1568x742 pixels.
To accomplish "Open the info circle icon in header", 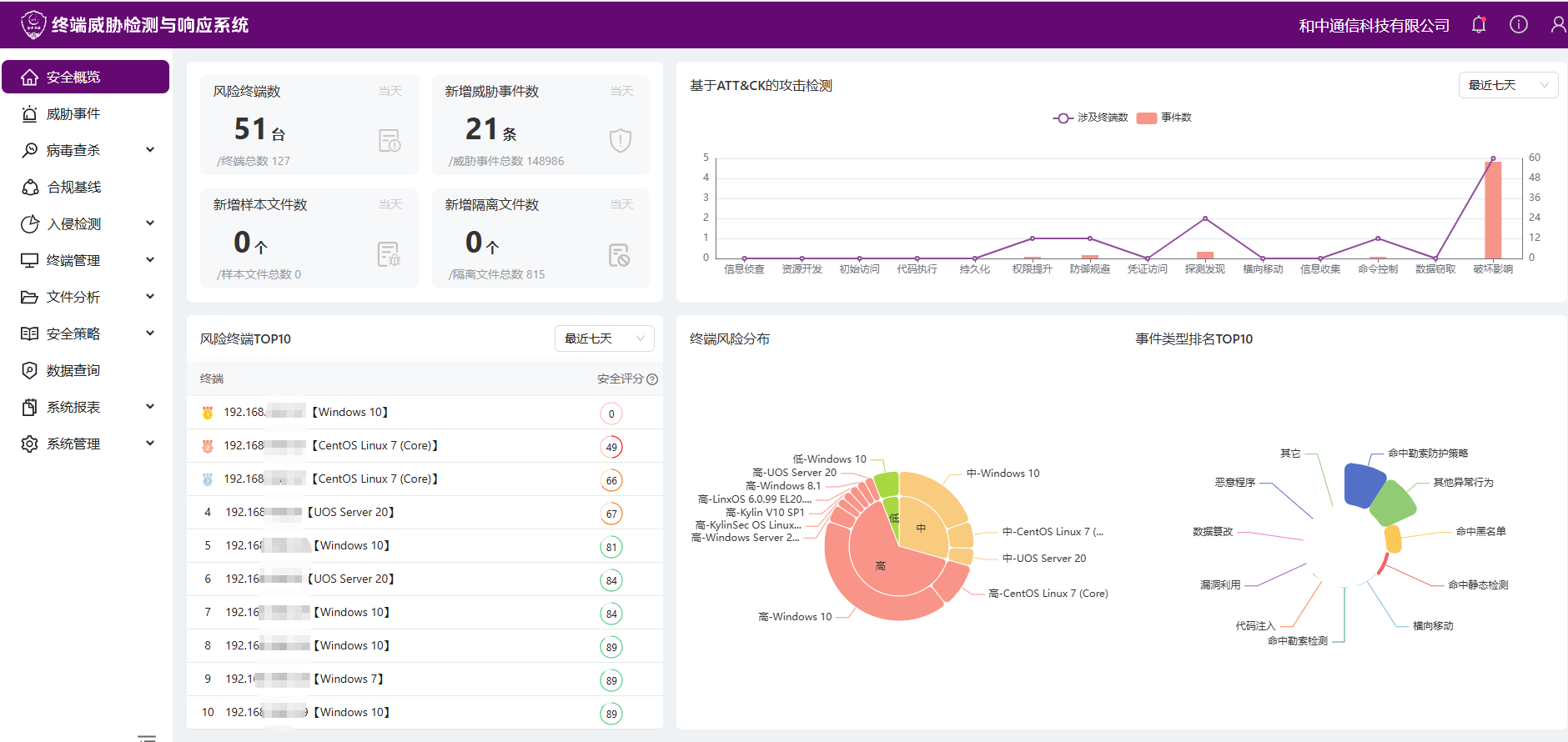I will [1519, 25].
